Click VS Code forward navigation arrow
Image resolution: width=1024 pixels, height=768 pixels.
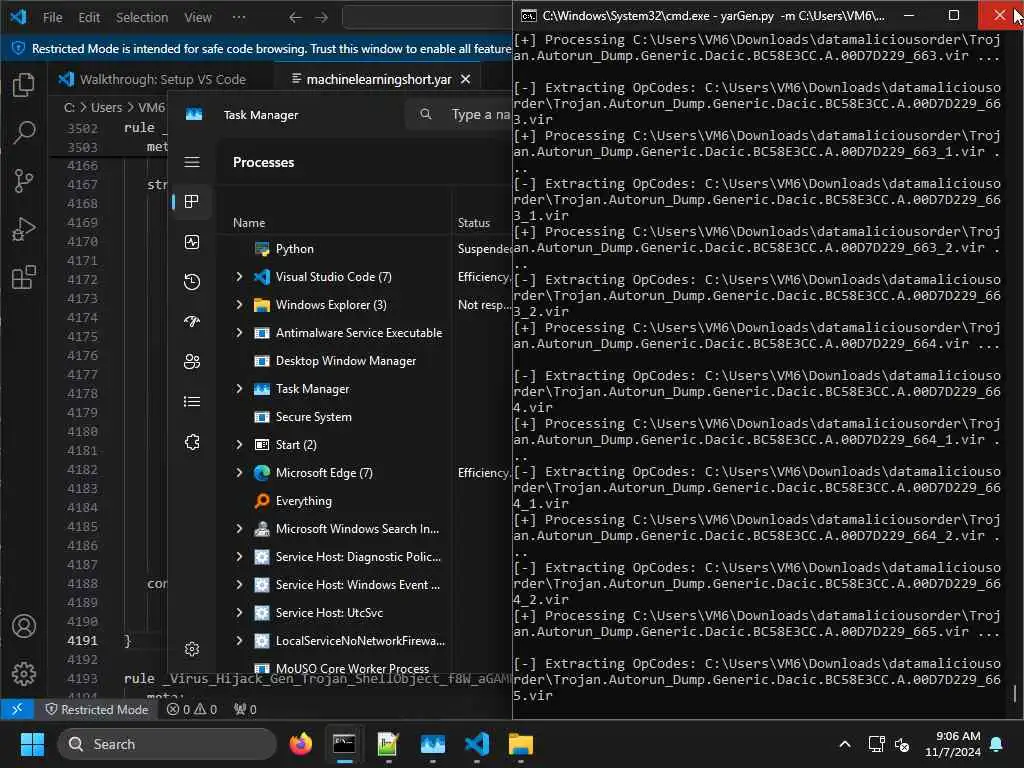coord(321,18)
